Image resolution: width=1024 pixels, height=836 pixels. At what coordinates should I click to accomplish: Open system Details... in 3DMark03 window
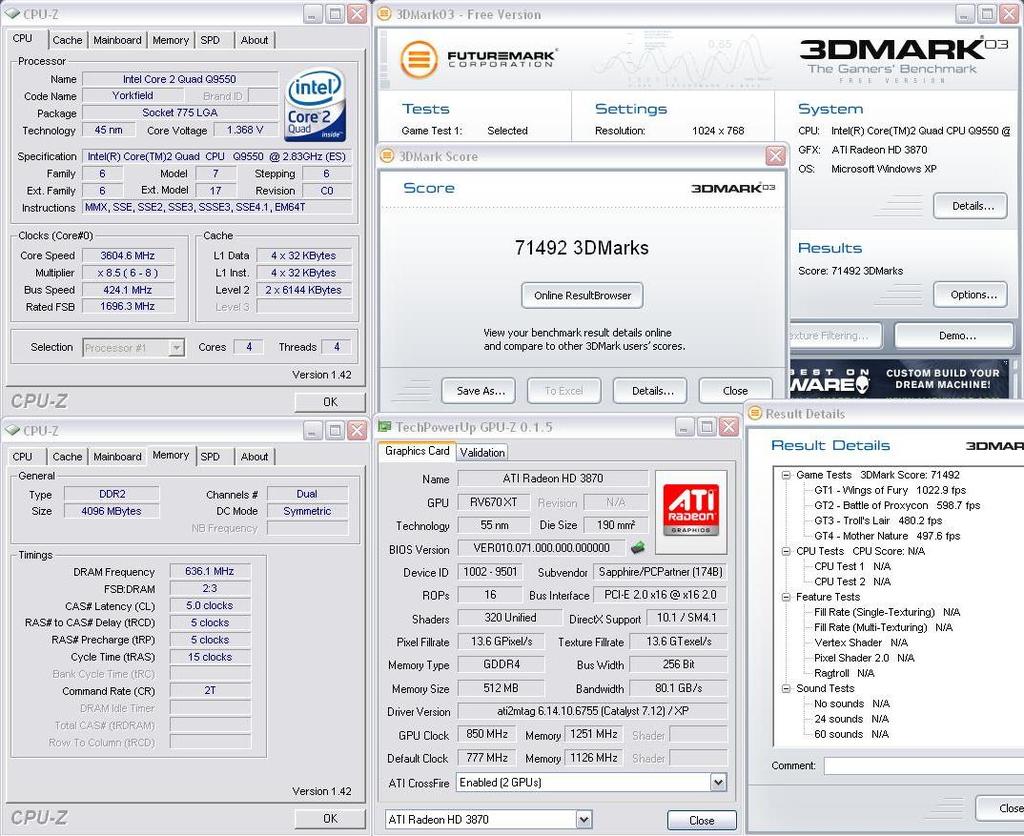(x=971, y=206)
